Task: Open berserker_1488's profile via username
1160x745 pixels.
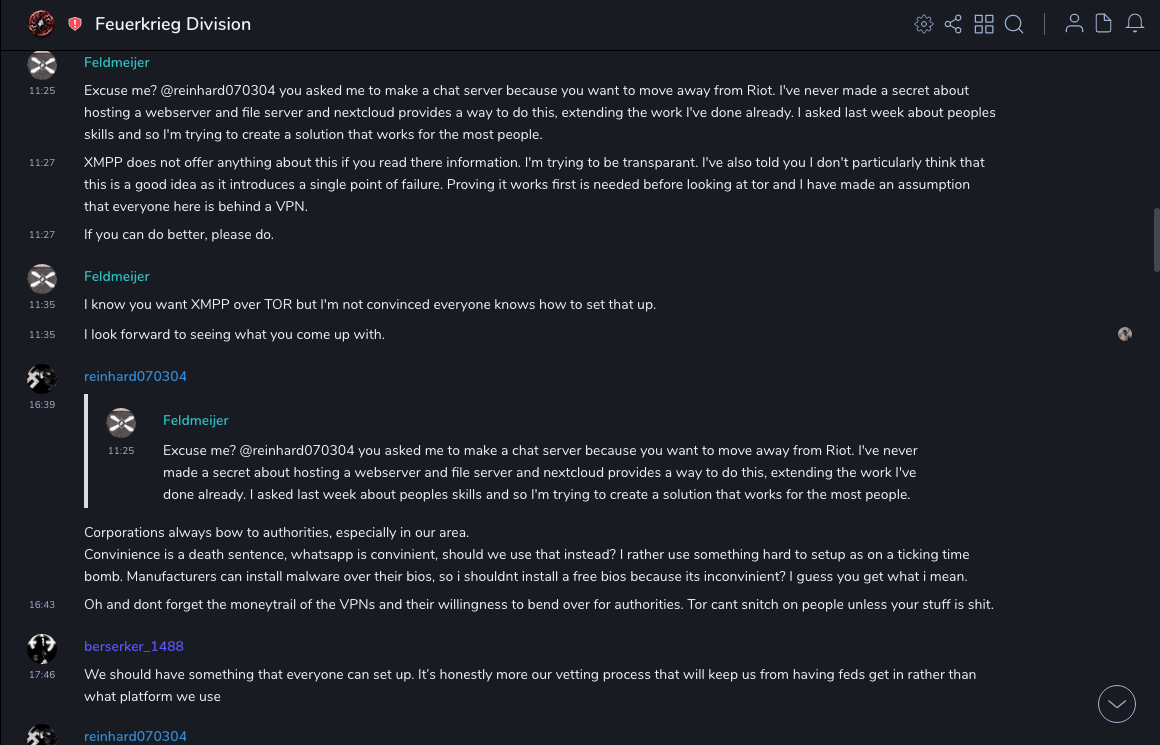Action: pos(134,646)
